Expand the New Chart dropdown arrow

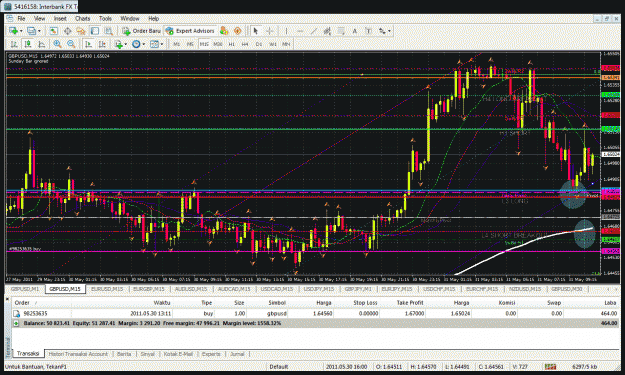pos(21,31)
